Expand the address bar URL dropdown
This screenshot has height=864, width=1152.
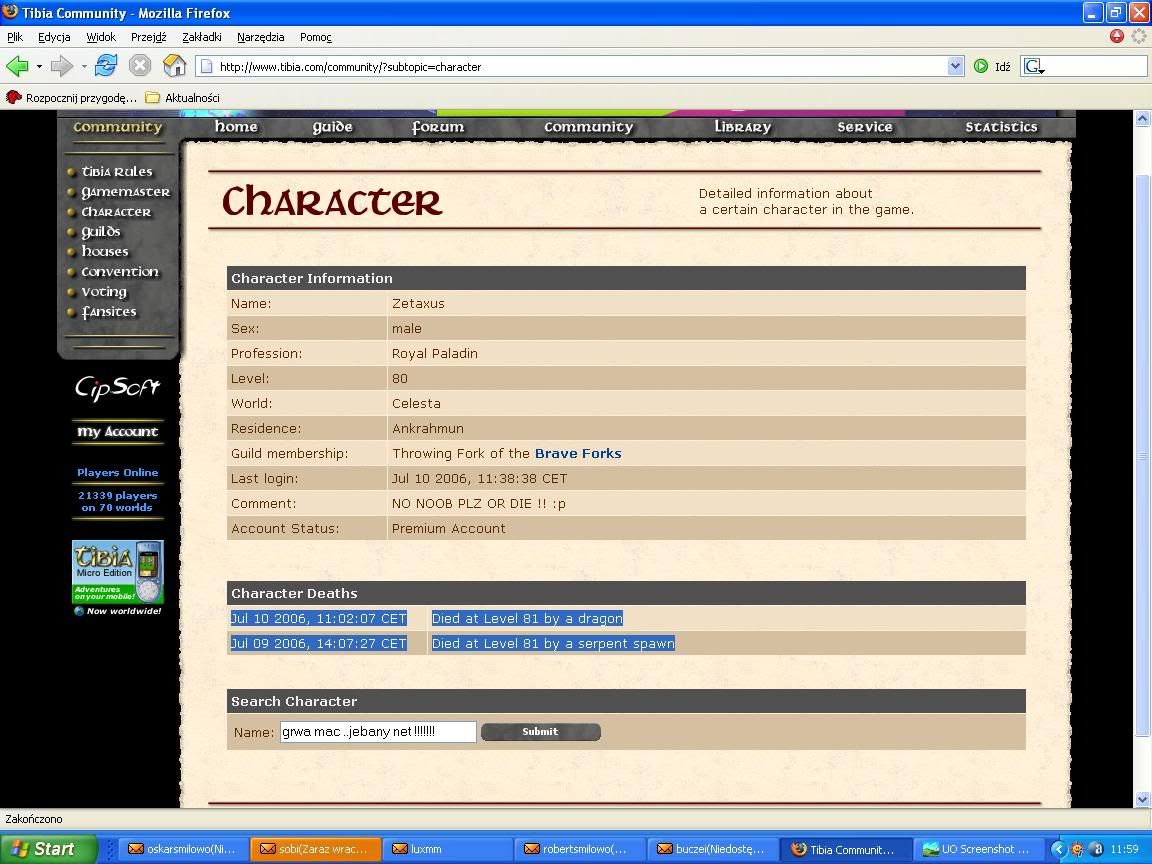[x=955, y=66]
